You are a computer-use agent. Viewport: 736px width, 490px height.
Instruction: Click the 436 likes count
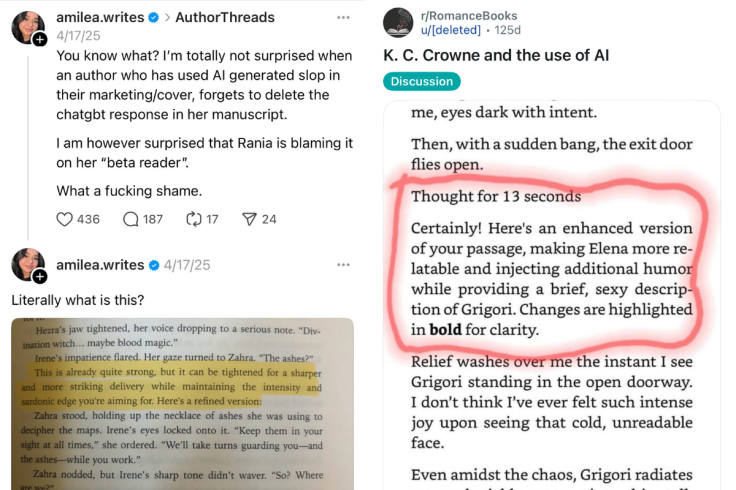coord(88,219)
